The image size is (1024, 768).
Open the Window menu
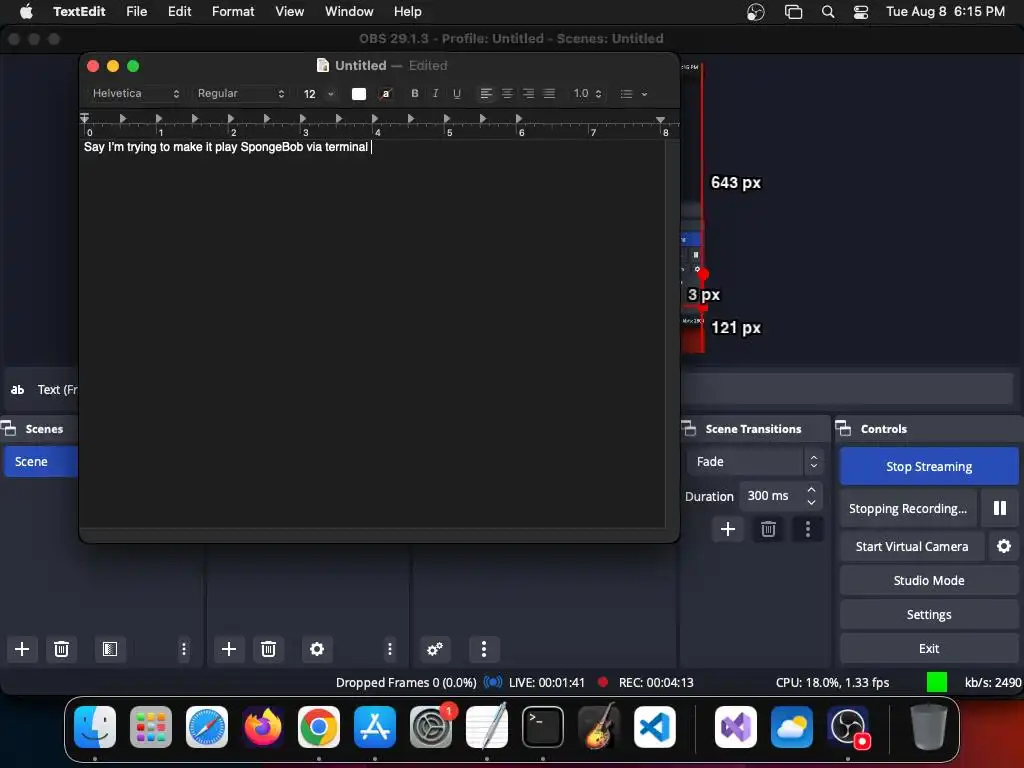(349, 11)
